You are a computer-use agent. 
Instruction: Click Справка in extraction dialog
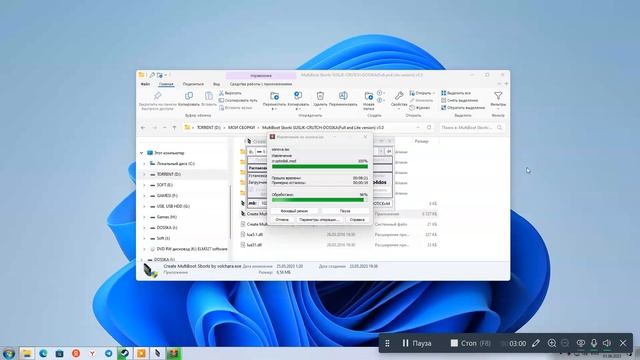(357, 220)
